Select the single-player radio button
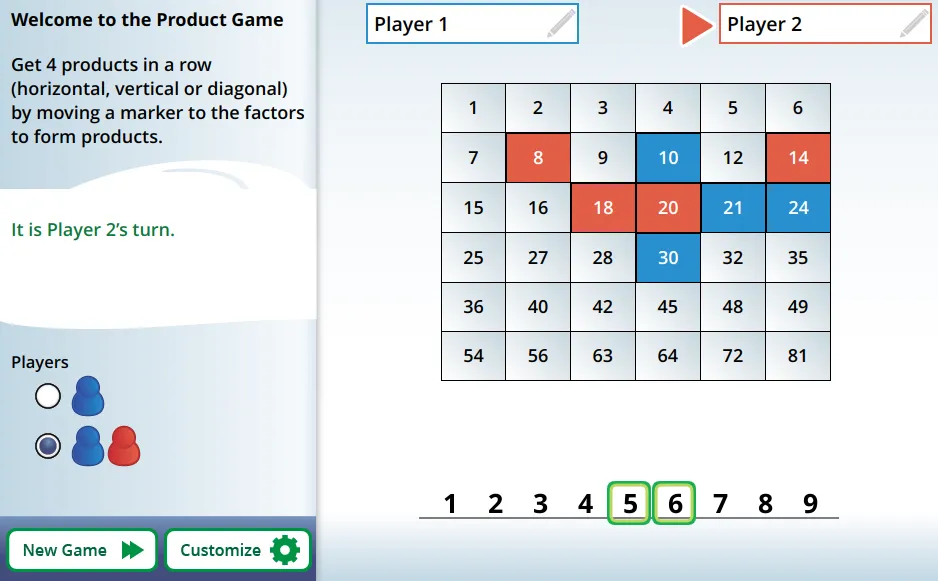The height and width of the screenshot is (581, 938). pos(47,397)
